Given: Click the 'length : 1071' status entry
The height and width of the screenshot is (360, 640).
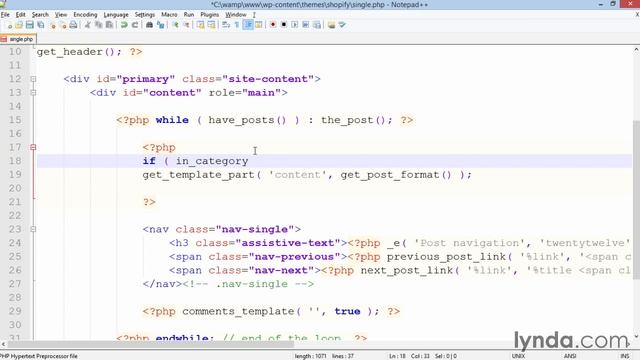Looking at the screenshot, I should 310,356.
